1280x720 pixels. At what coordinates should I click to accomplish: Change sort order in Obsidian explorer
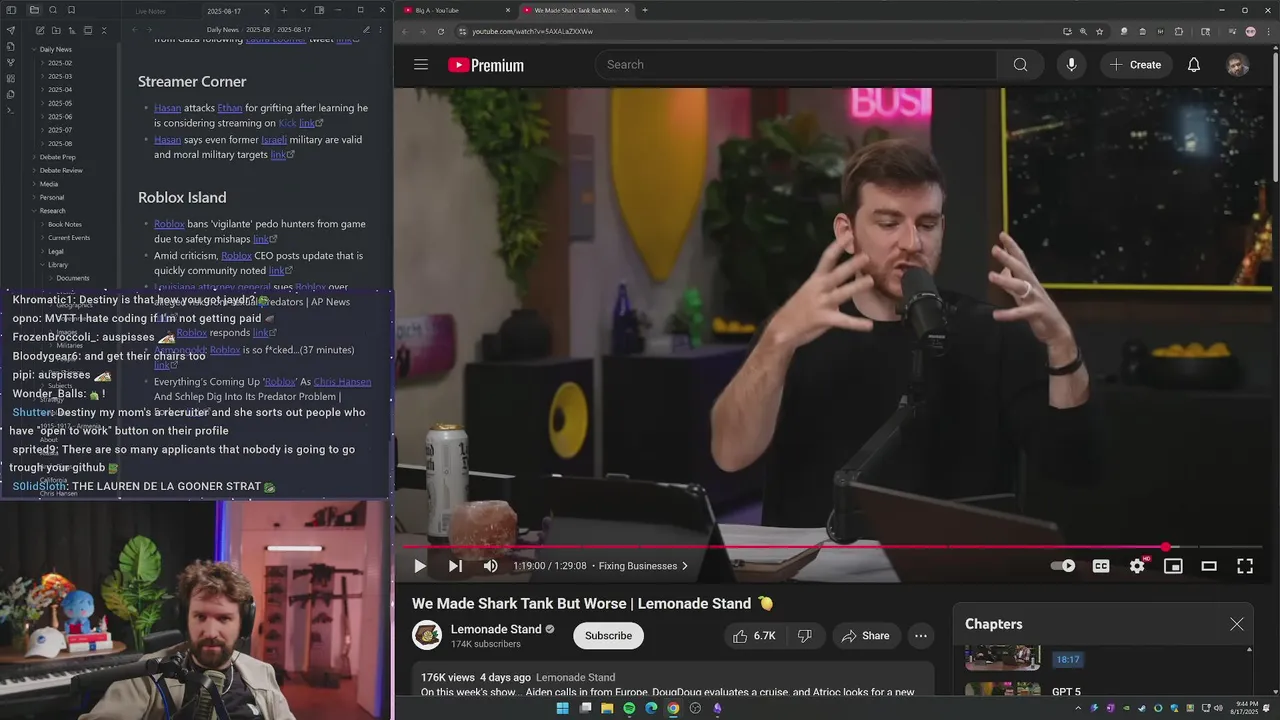pos(72,30)
